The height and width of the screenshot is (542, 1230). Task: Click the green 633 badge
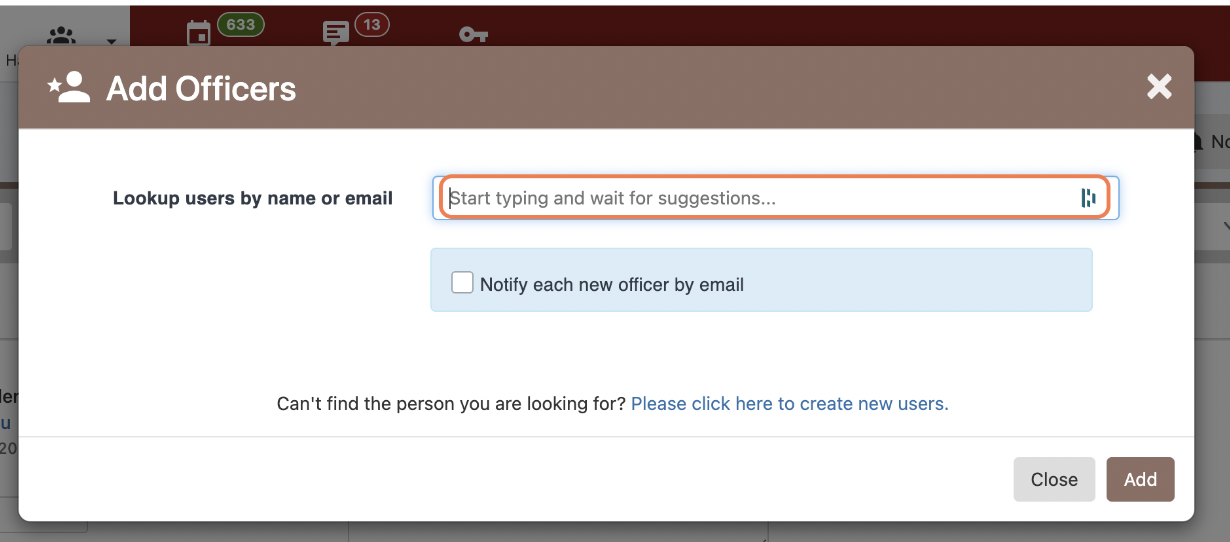pos(240,24)
